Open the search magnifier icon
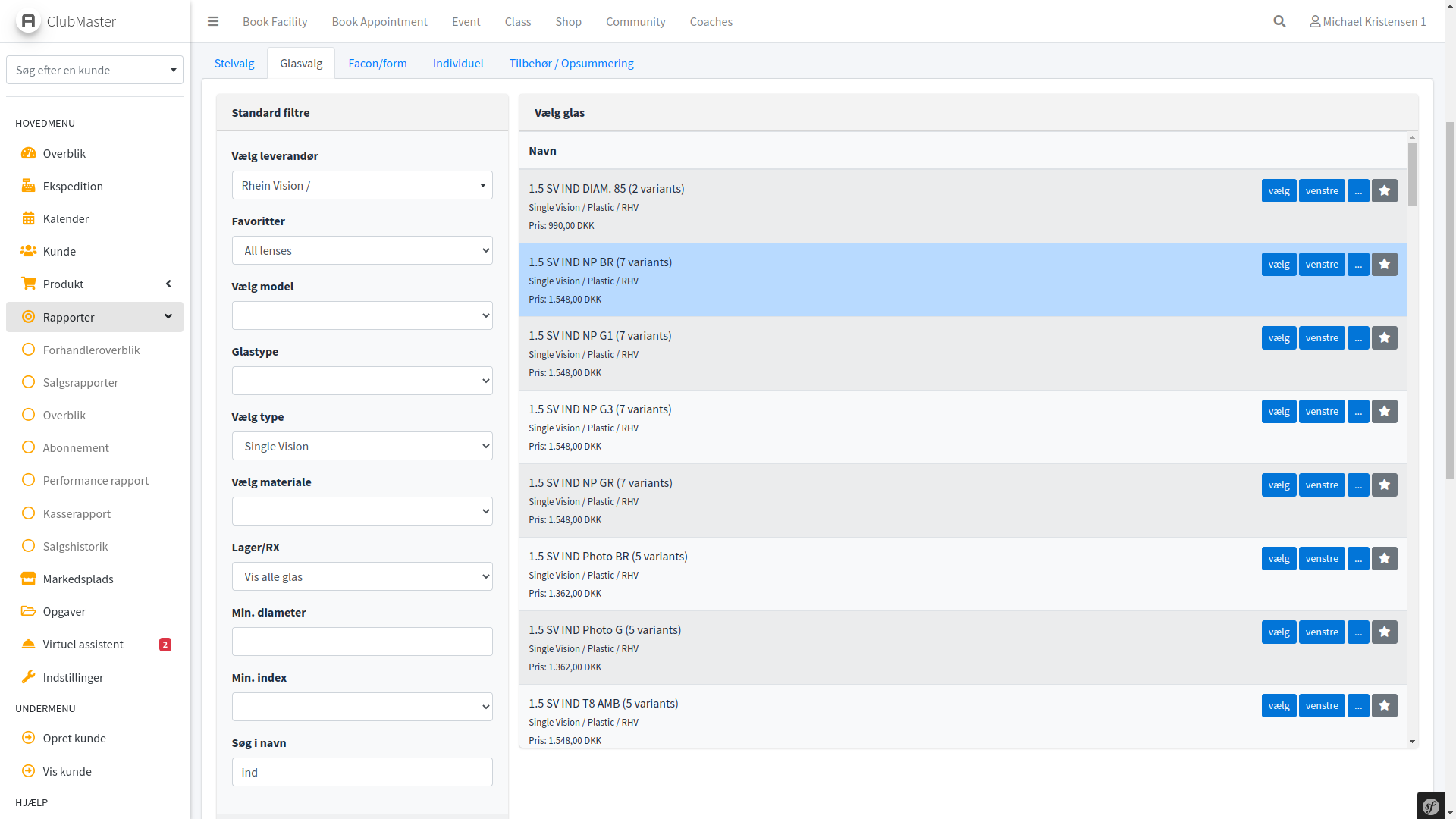The width and height of the screenshot is (1456, 819). [1279, 21]
